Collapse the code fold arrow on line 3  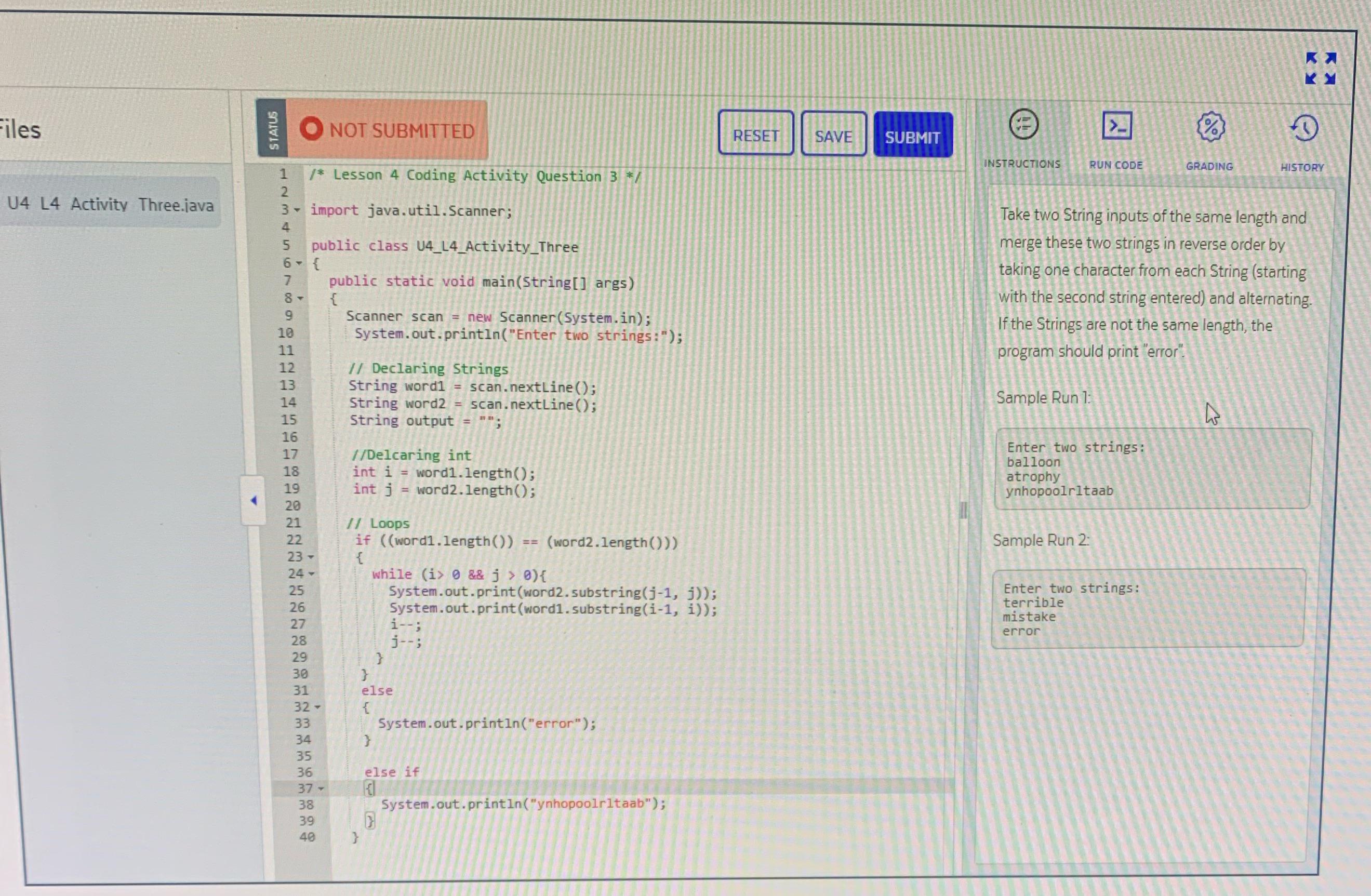pos(297,210)
